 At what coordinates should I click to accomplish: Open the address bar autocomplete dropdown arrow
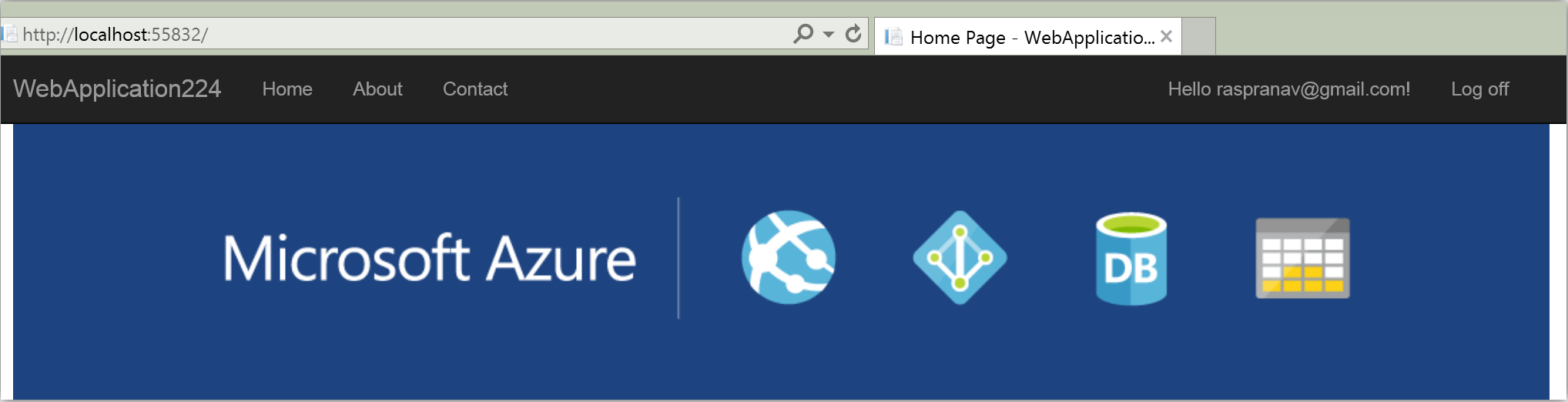click(829, 34)
